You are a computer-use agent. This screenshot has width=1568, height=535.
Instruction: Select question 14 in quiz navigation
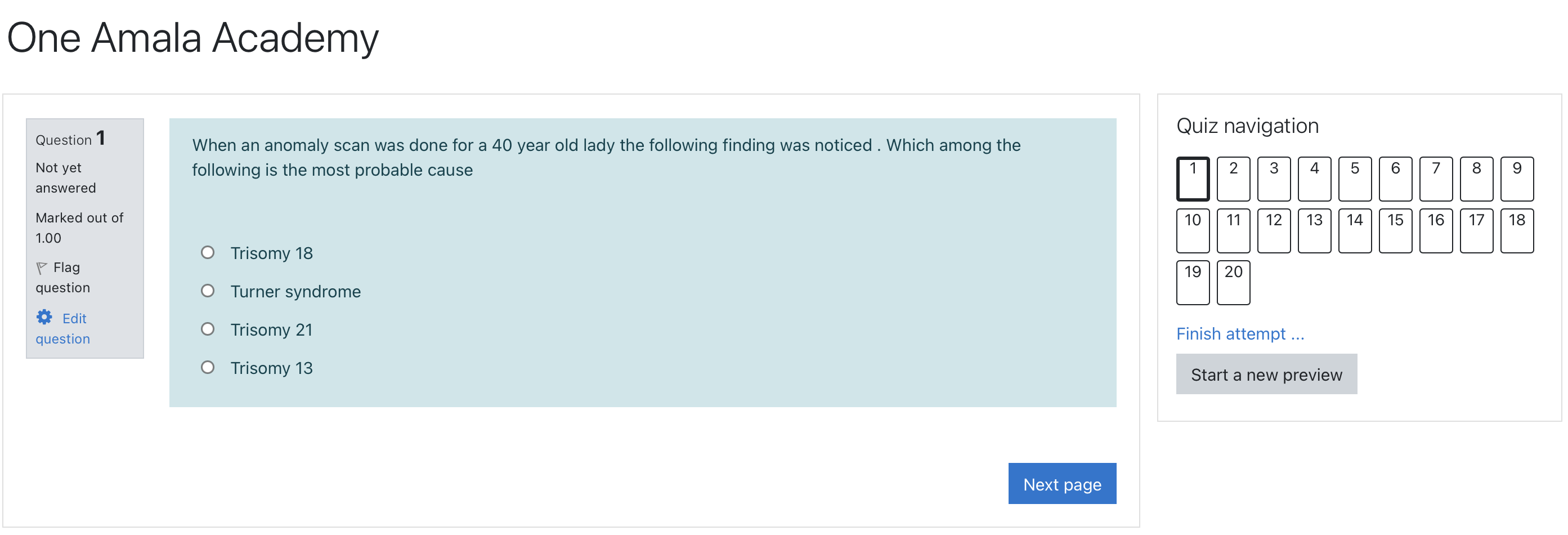1354,230
